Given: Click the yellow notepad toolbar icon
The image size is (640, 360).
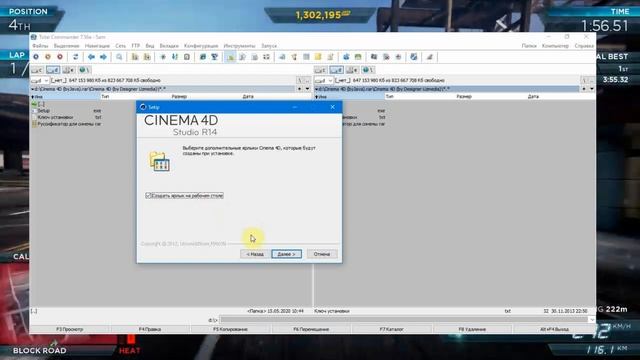Looking at the screenshot, I should 318,57.
